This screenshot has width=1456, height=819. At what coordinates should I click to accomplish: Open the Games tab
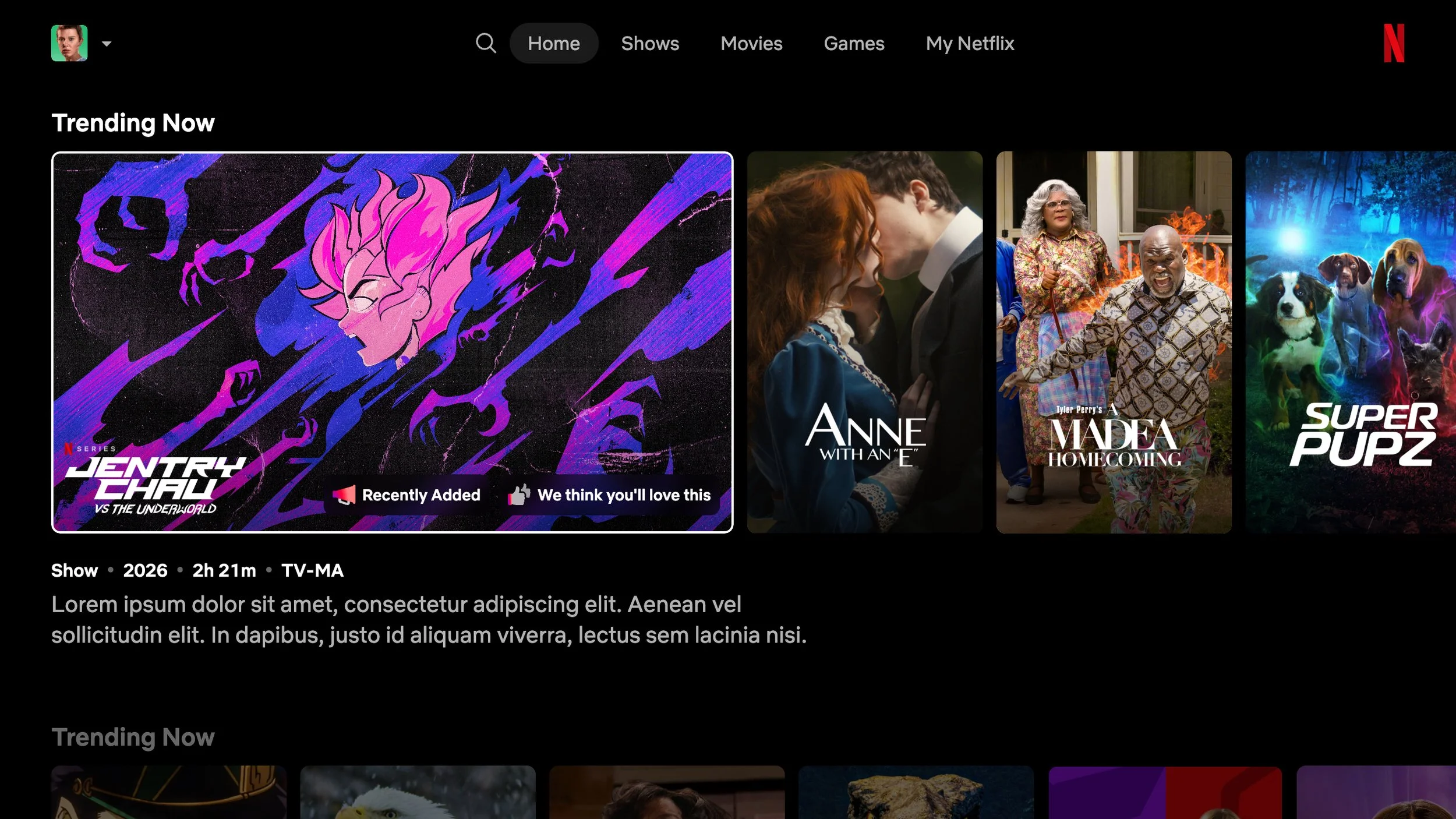pyautogui.click(x=854, y=43)
